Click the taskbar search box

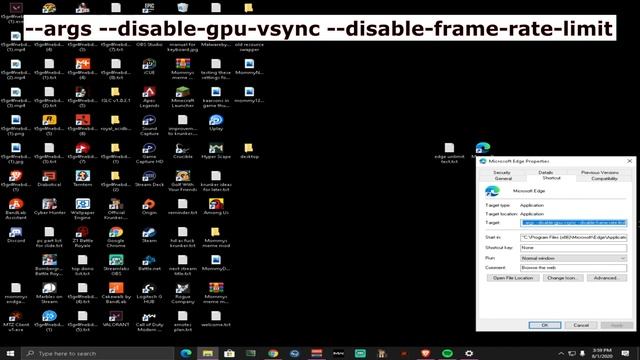(98, 353)
